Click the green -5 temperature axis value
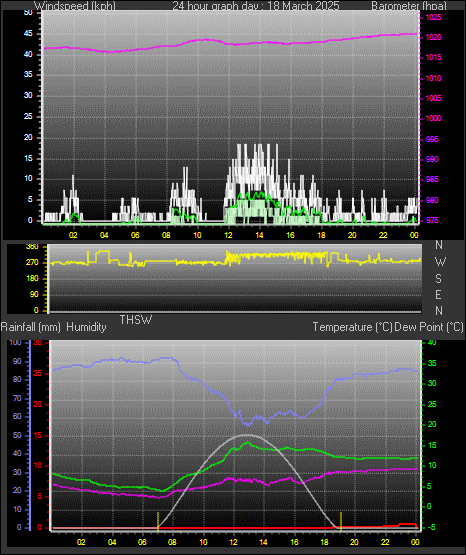This screenshot has height=555, width=466. (x=432, y=527)
